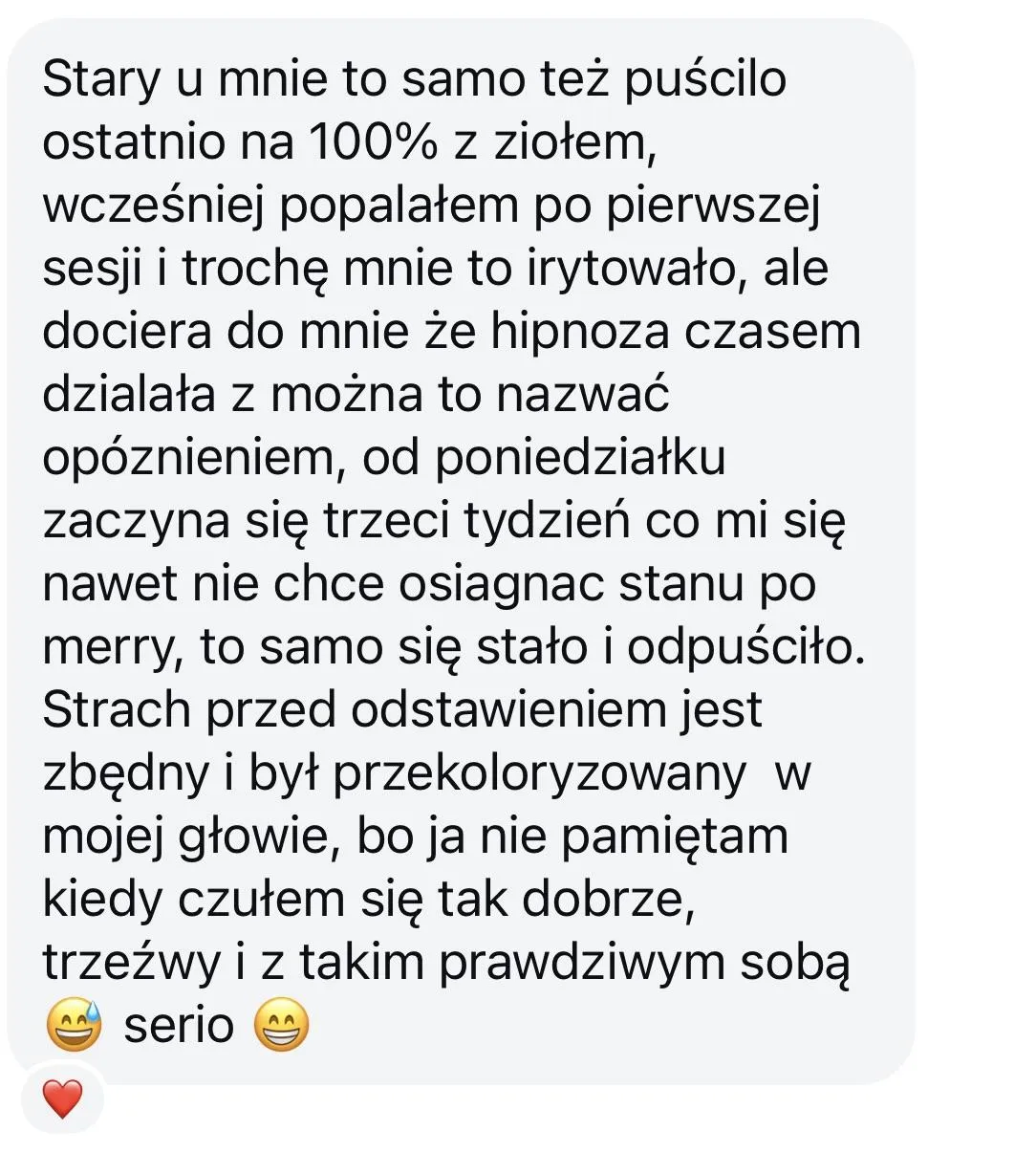Image resolution: width=1036 pixels, height=1152 pixels.
Task: Tap the red heart reaction
Action: tap(62, 1099)
